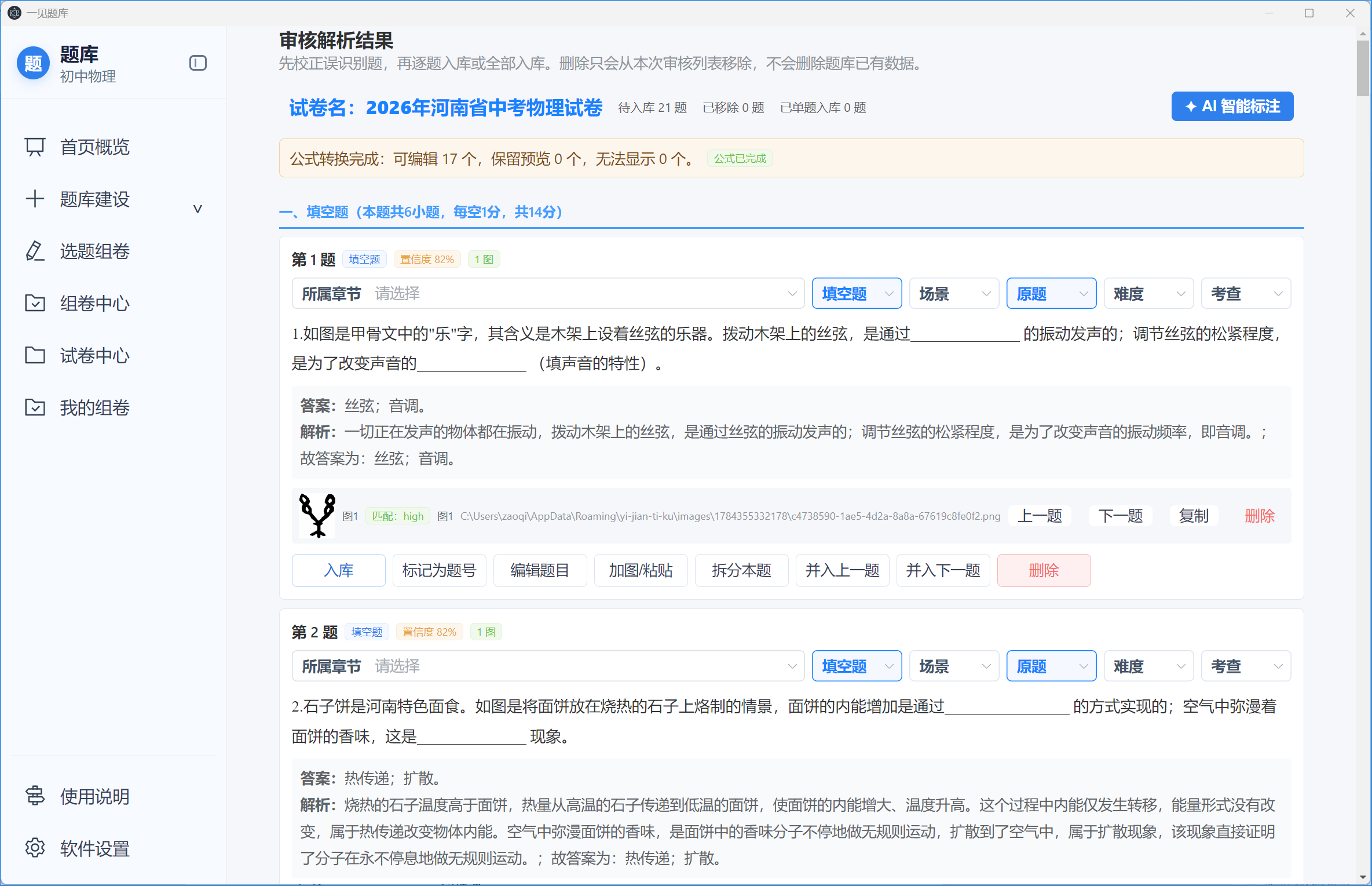
Task: Click the 公式已完成 status tag
Action: tap(740, 159)
